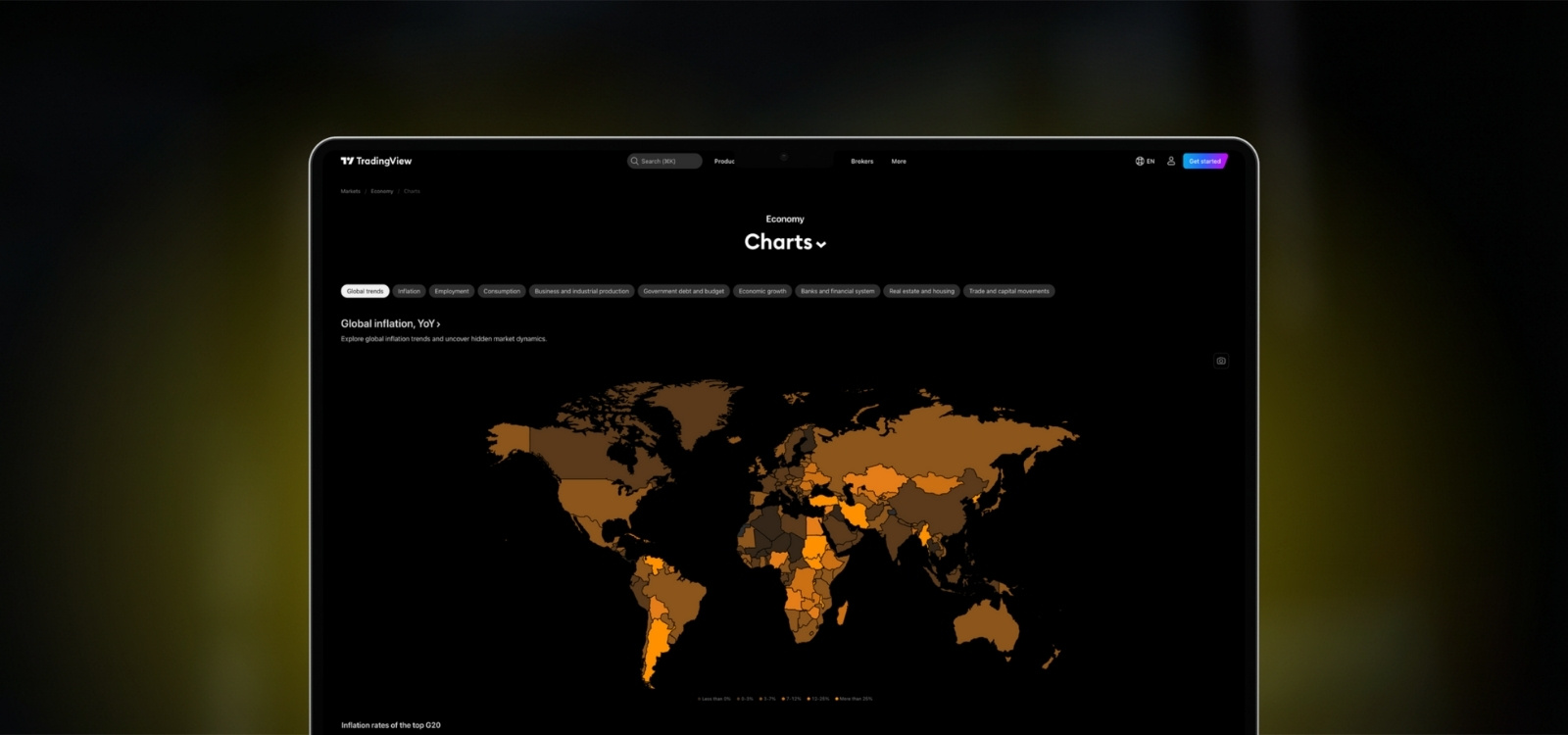The width and height of the screenshot is (1568, 735).
Task: Click the globe language icon
Action: click(x=1140, y=161)
